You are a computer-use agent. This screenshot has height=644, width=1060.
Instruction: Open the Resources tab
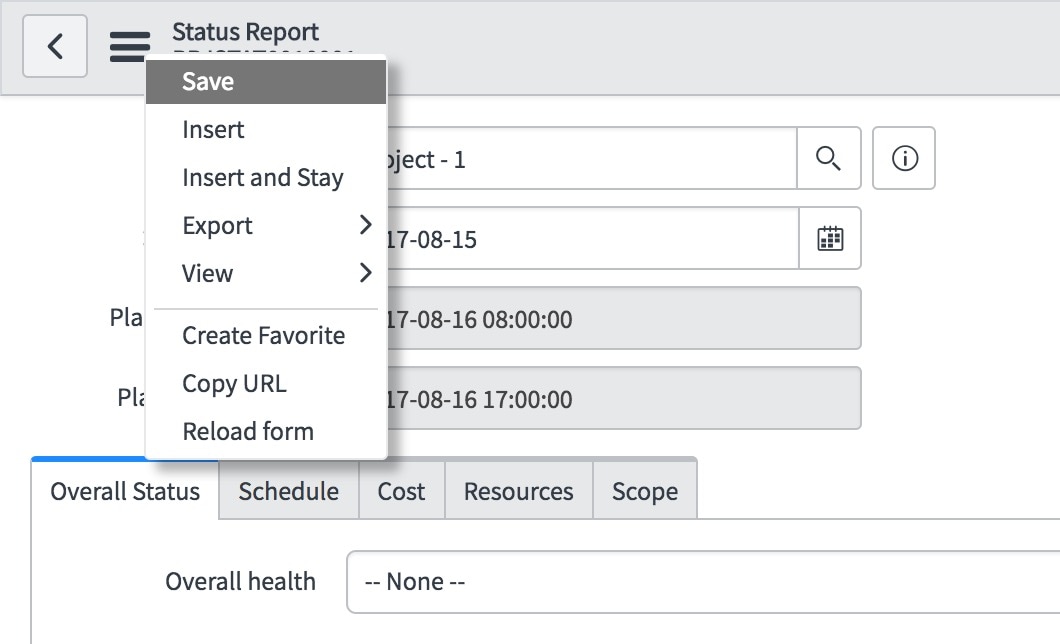coord(519,491)
